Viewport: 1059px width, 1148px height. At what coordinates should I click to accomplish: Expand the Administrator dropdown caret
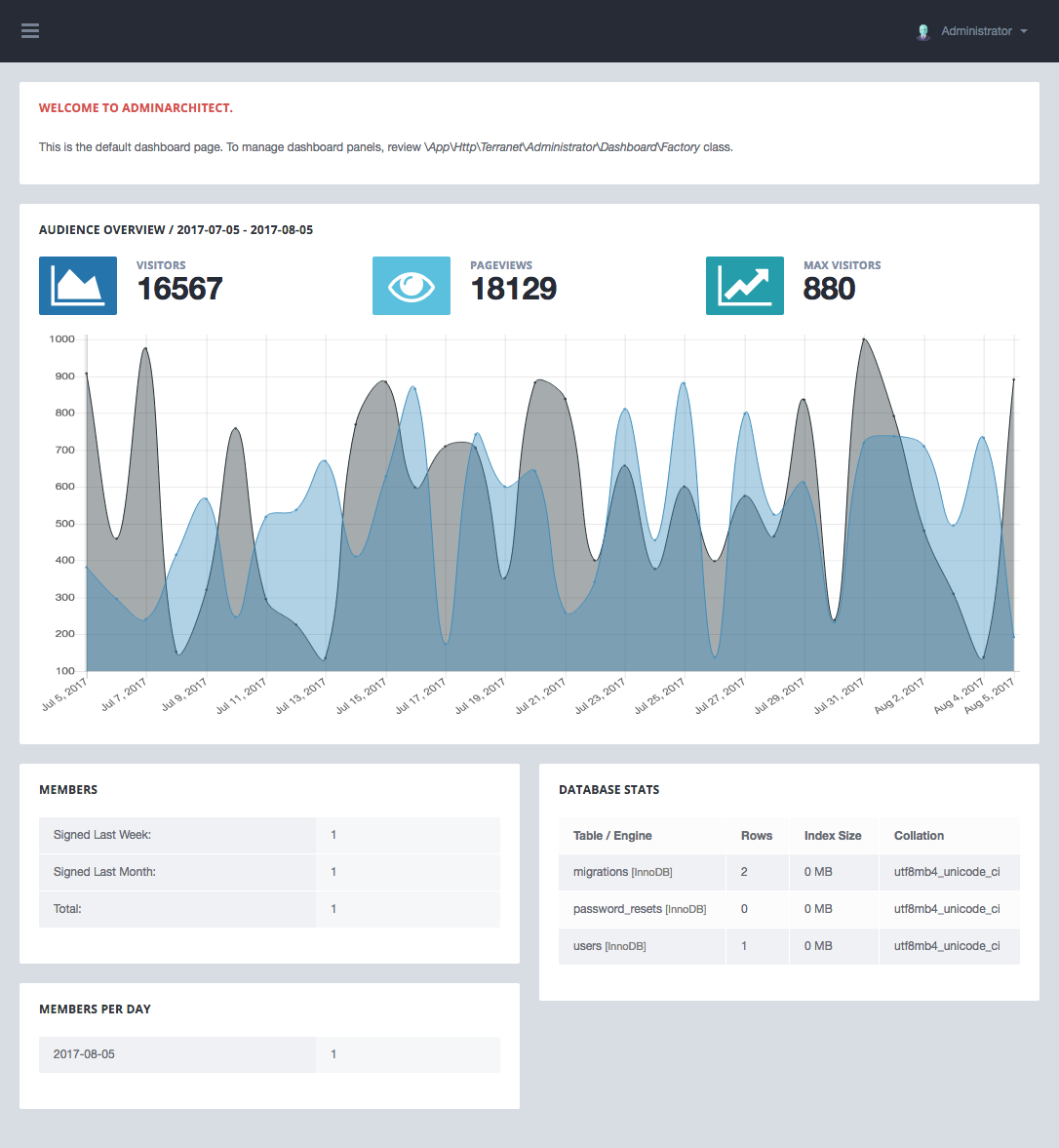(x=1024, y=31)
